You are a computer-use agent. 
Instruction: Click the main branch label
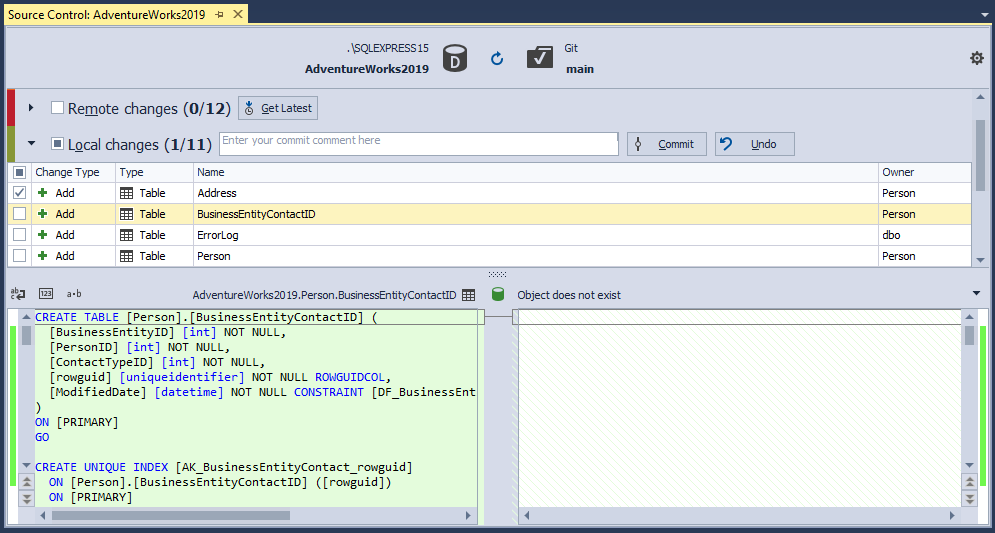coord(580,69)
